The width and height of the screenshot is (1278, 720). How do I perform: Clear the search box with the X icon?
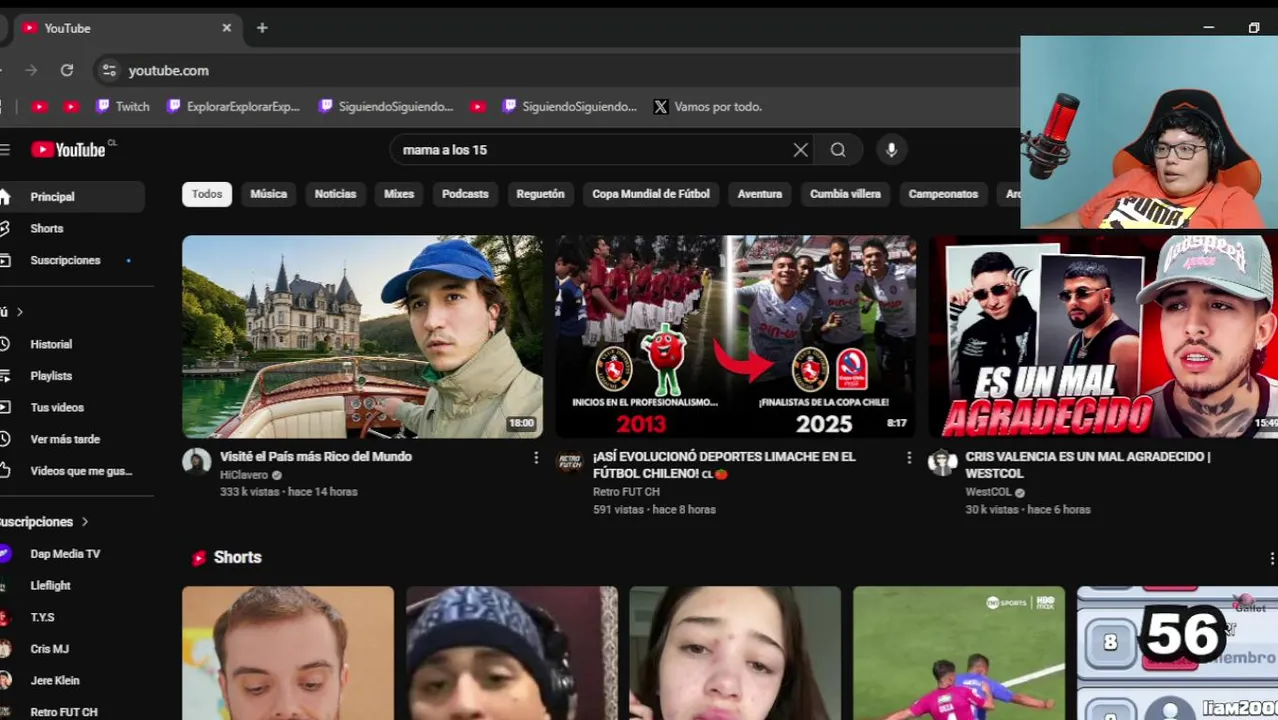[x=800, y=150]
